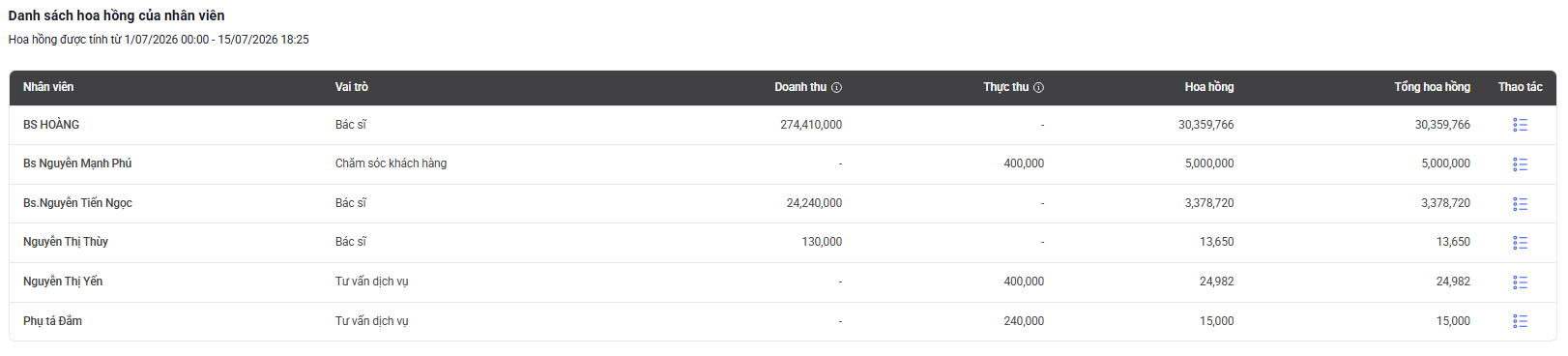
Task: Open action list icon for Bs Nguyễn Mạnh Phú
Action: (x=1520, y=164)
